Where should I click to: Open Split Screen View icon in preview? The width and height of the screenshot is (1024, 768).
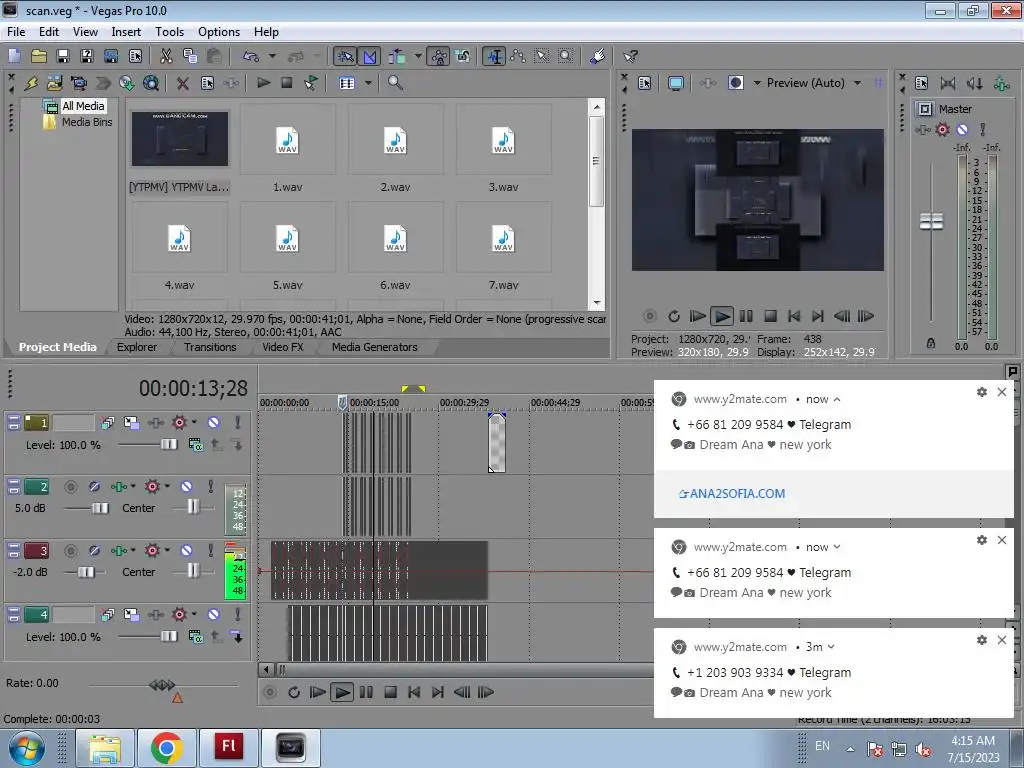point(735,83)
